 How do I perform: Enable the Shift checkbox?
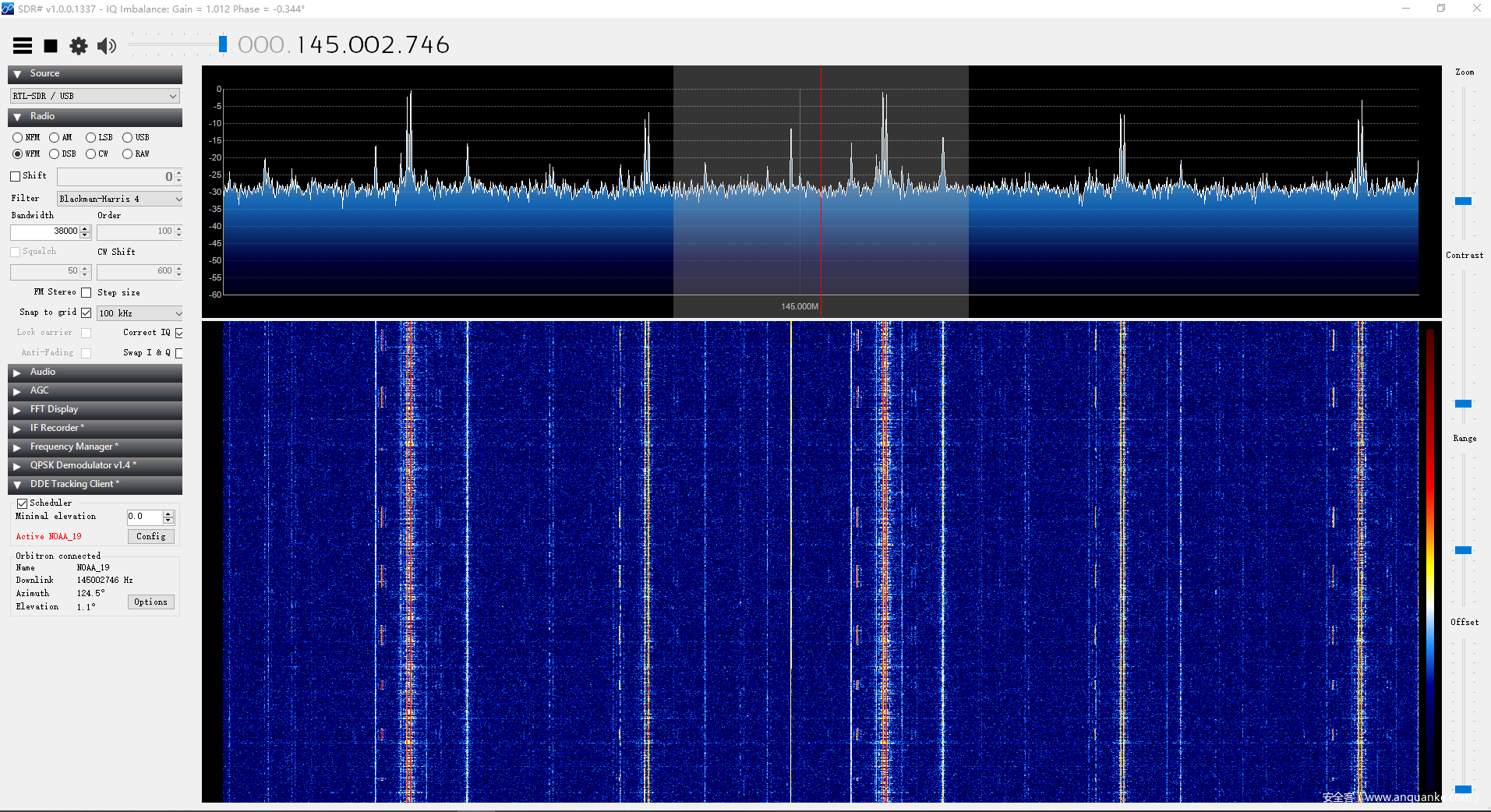(16, 176)
